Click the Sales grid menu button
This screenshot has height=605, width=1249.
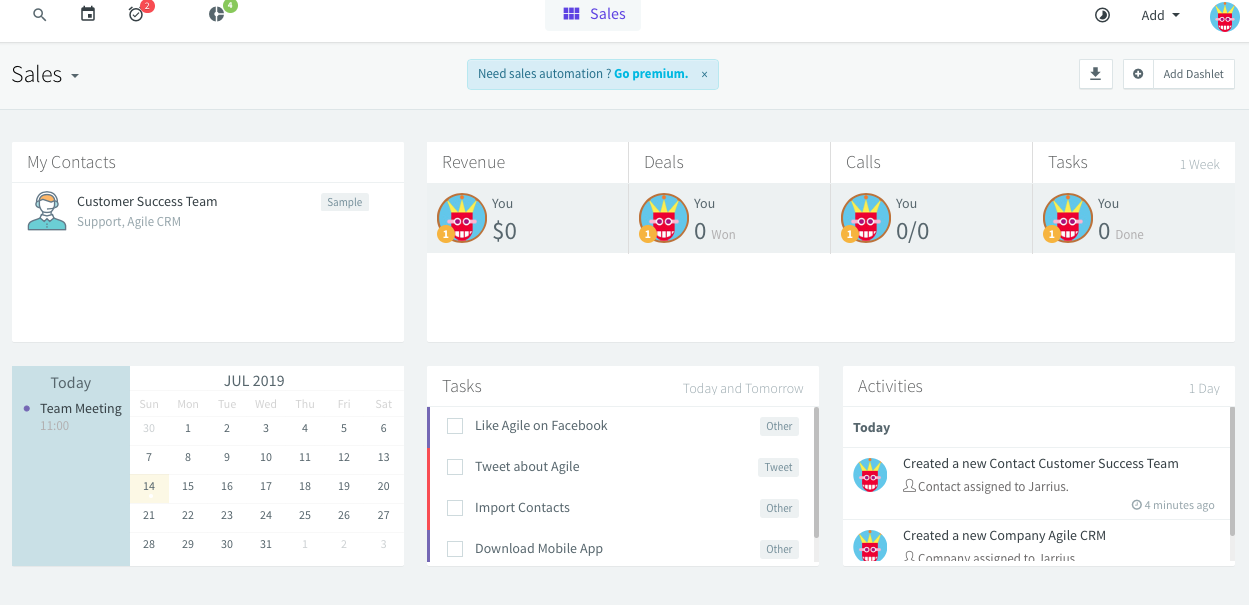pos(593,14)
